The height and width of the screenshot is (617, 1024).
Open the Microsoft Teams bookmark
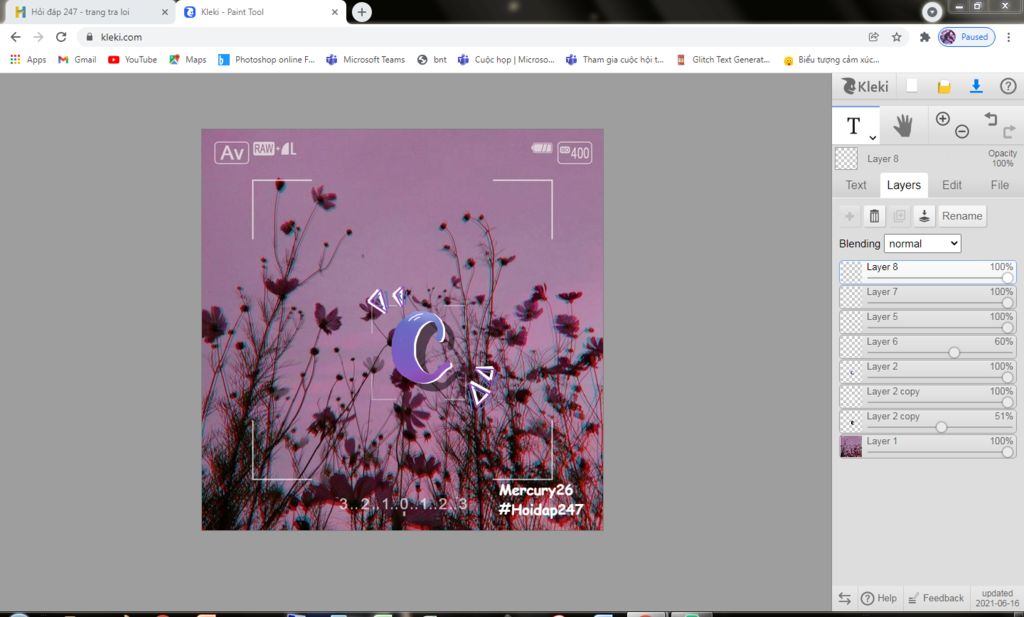pos(366,59)
